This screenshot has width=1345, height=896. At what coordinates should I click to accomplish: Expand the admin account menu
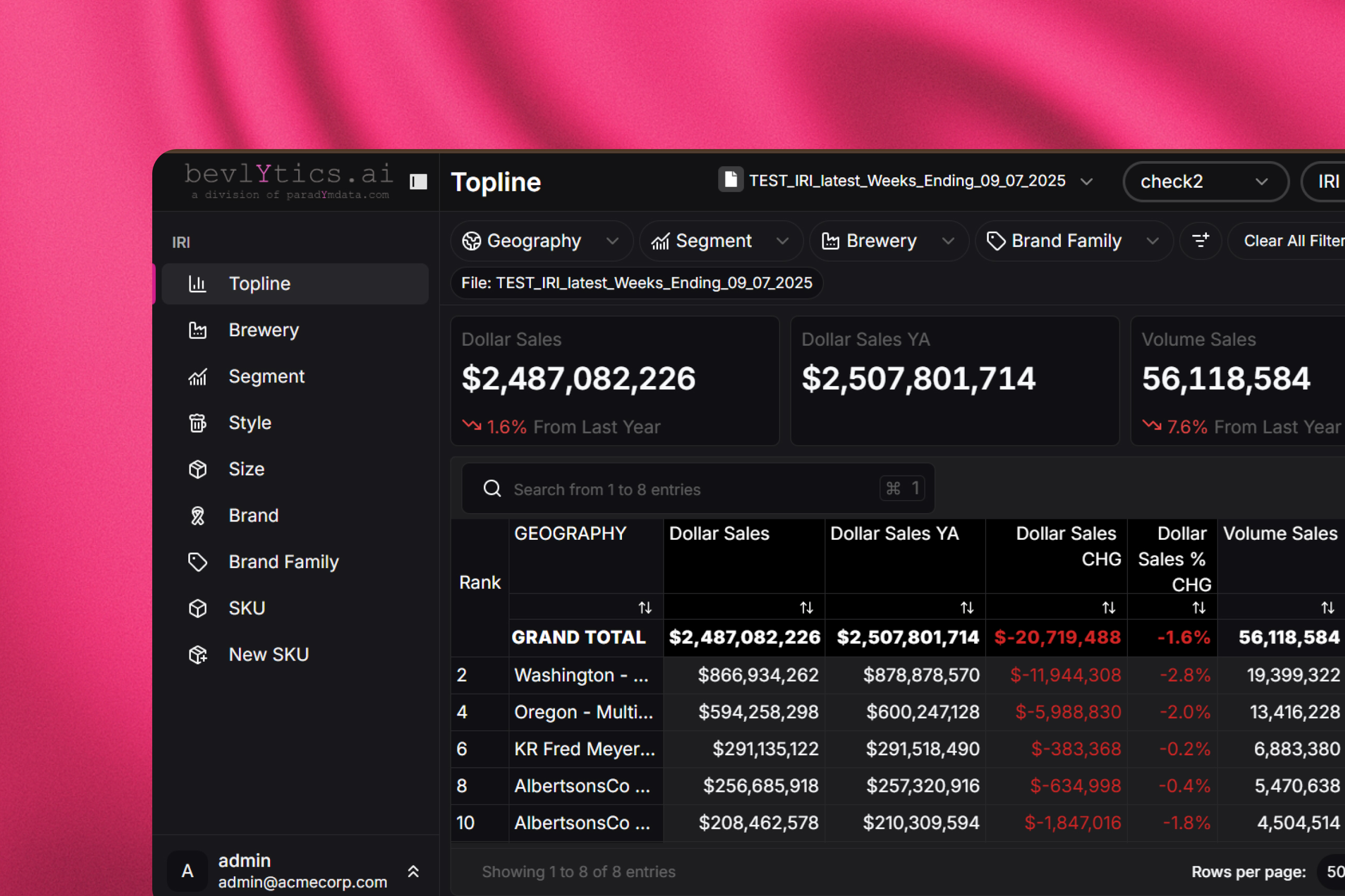pos(413,871)
